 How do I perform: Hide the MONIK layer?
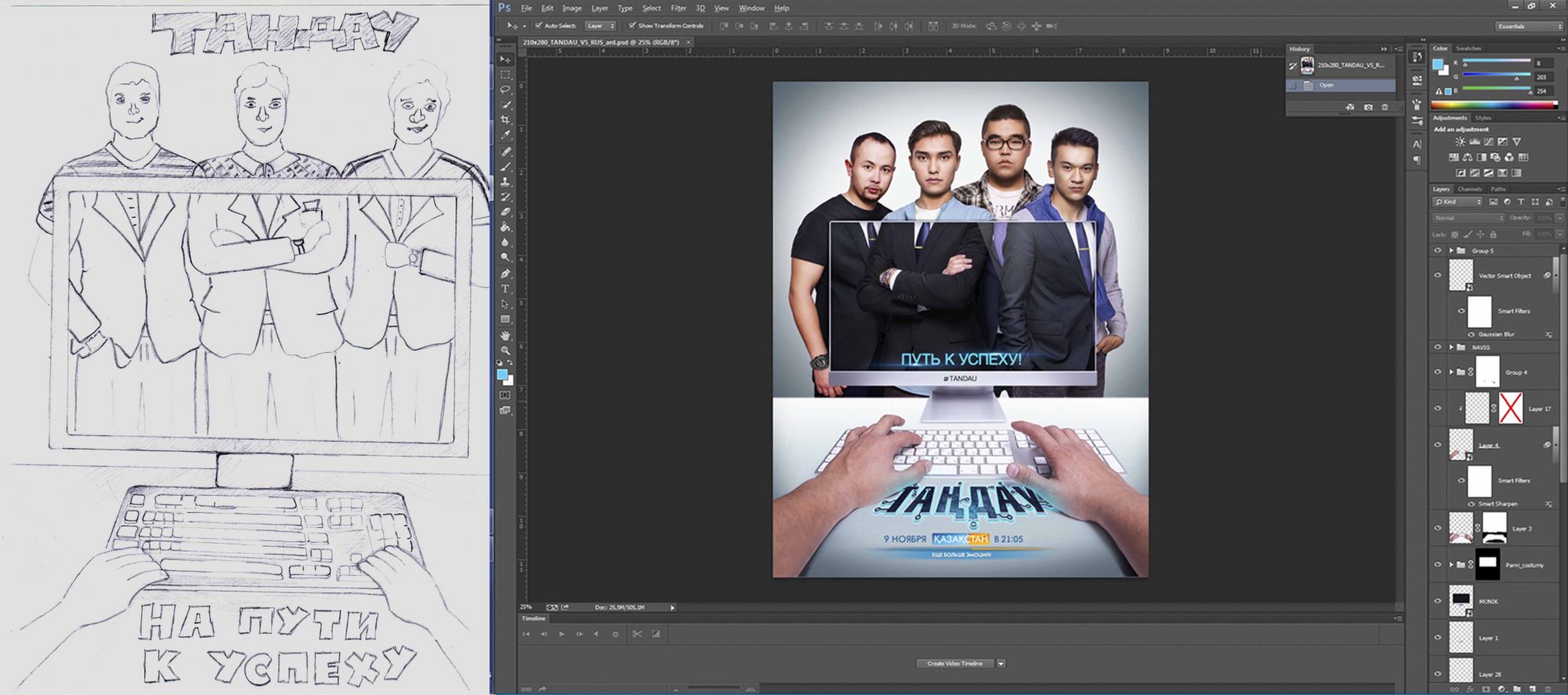(1438, 601)
